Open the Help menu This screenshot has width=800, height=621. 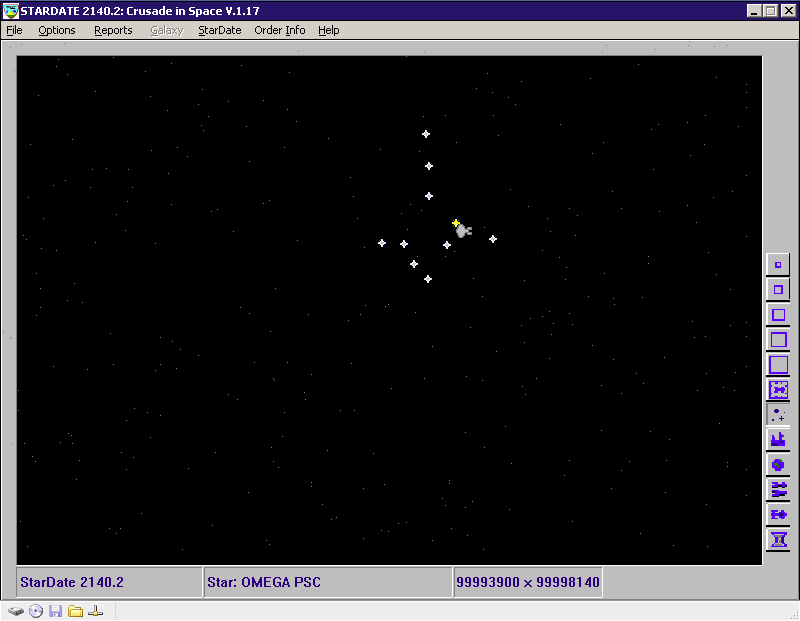(329, 31)
